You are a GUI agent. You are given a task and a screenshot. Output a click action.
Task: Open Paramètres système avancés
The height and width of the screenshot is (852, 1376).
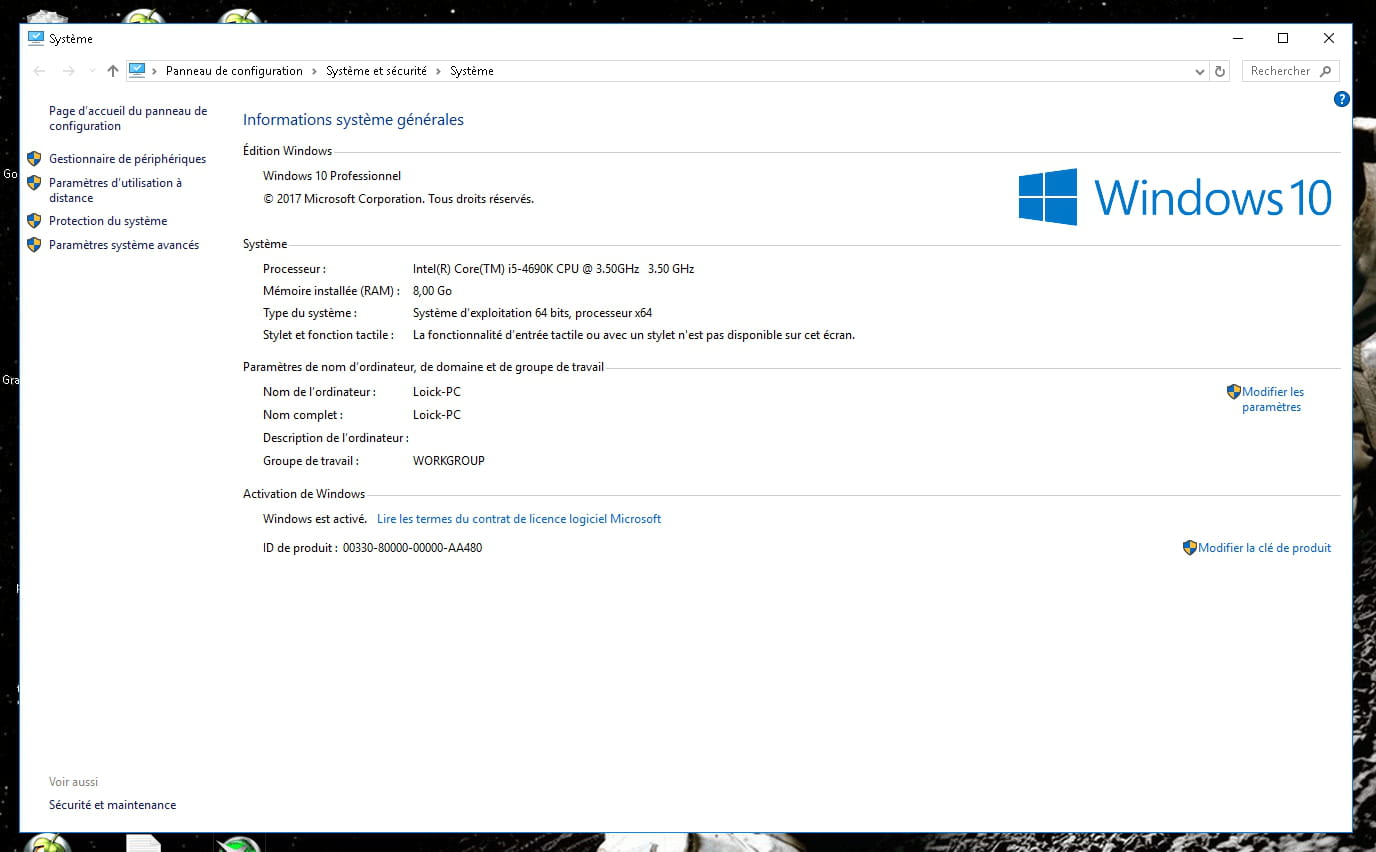[x=124, y=245]
